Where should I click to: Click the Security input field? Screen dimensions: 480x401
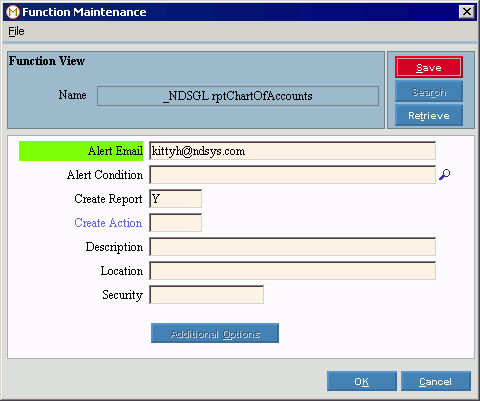[207, 295]
